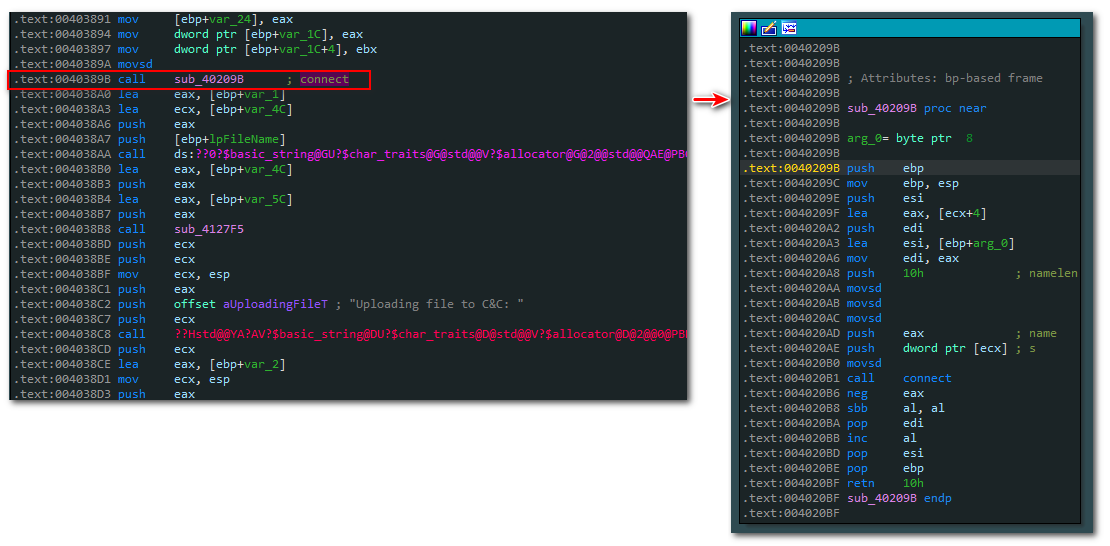Select lea ecx, [ebp+var_4C] at 004038A3
This screenshot has height=546, width=1110.
pos(153,109)
